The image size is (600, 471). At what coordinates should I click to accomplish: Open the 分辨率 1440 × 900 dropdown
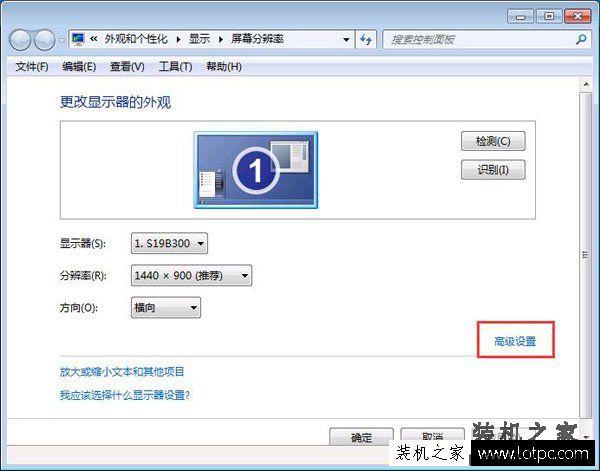click(191, 275)
